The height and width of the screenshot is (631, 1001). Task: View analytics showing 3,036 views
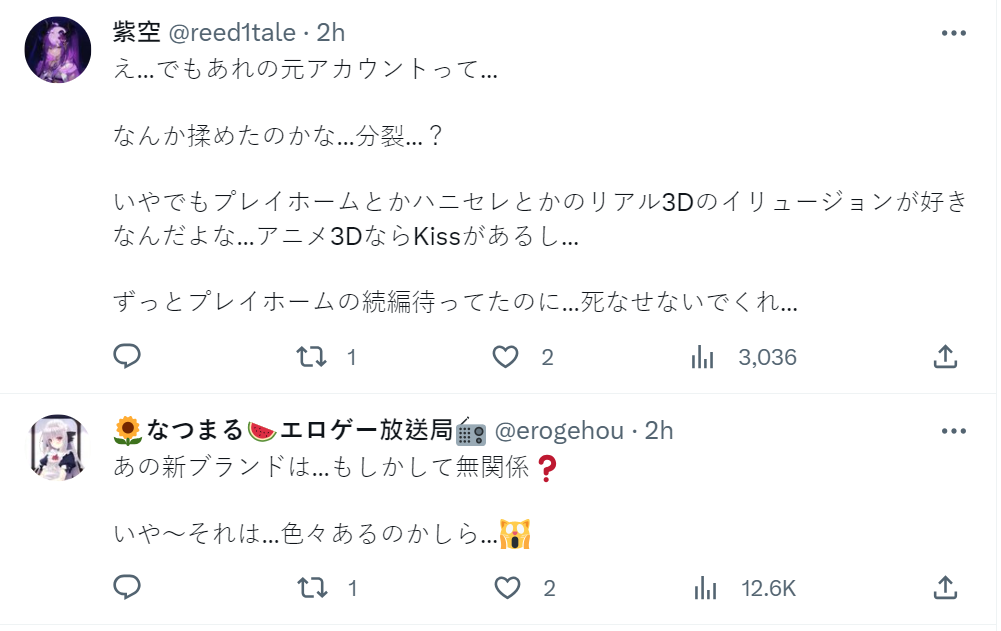click(x=703, y=357)
